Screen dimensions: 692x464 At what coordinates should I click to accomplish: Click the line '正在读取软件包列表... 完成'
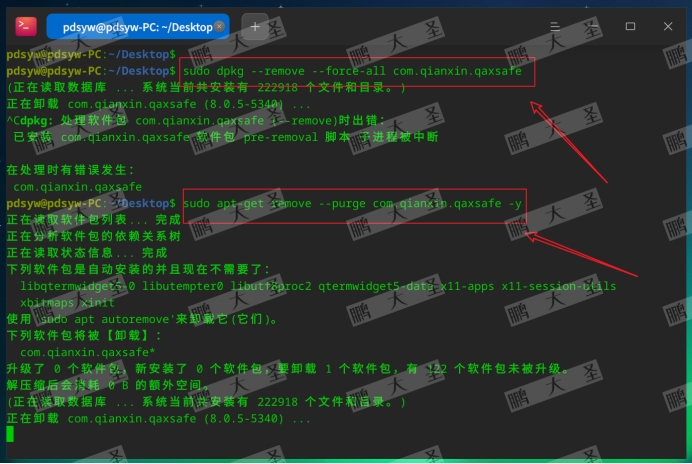94,220
